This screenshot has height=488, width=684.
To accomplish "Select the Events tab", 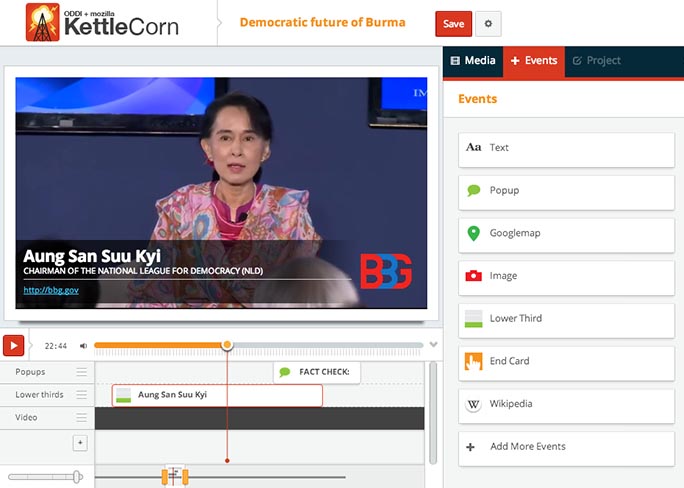I will click(x=534, y=61).
